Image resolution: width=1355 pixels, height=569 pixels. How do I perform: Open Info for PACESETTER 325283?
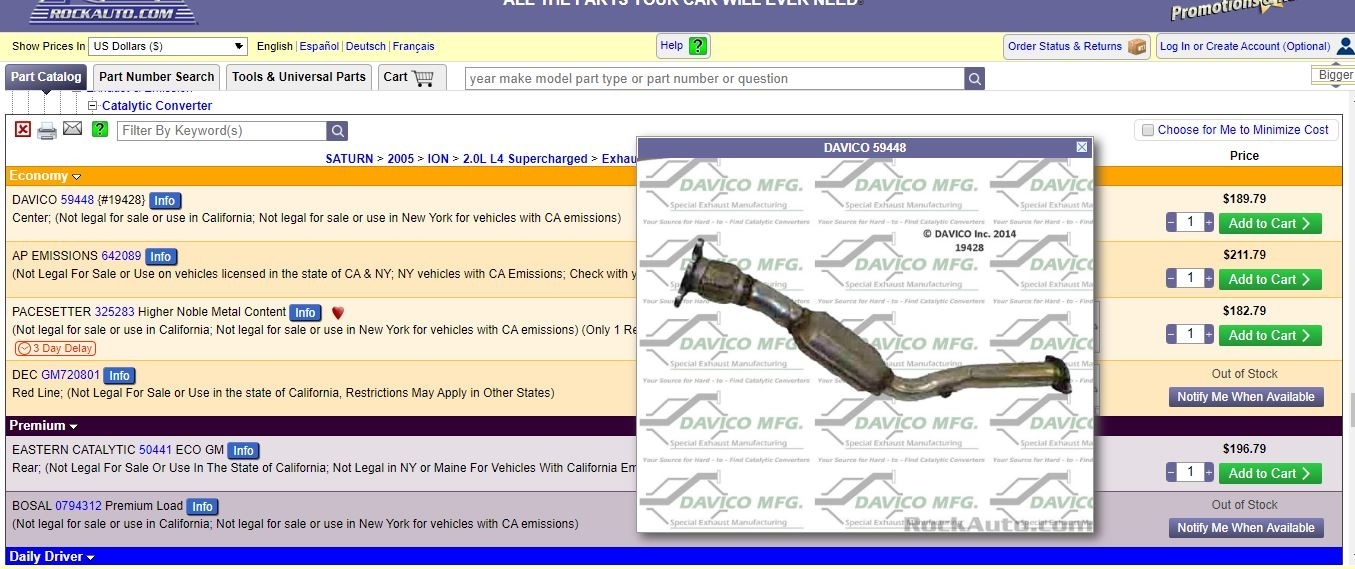(x=306, y=313)
